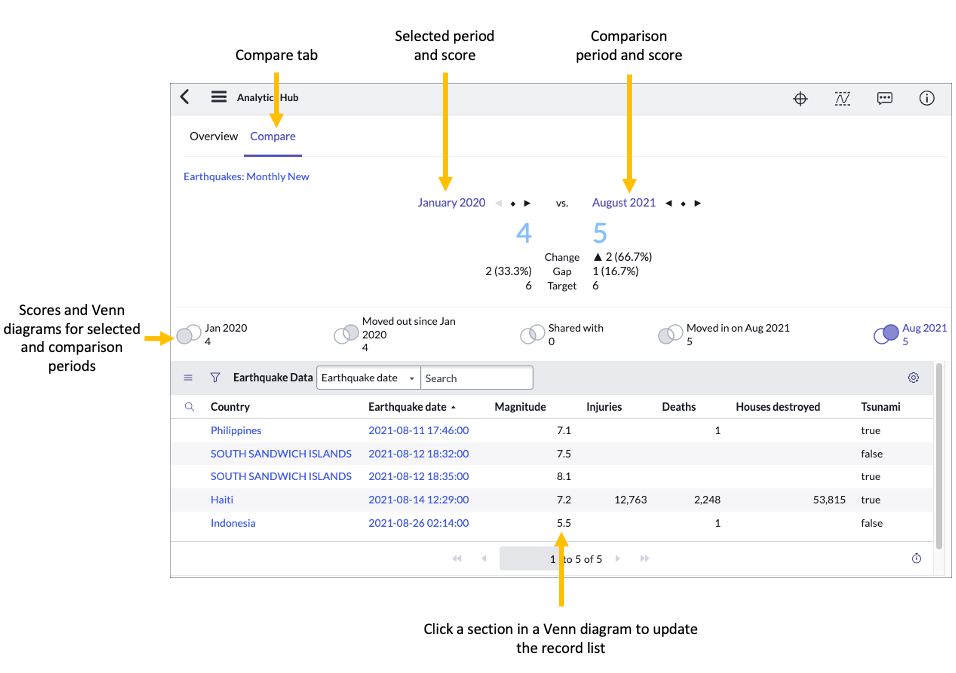This screenshot has height=673, width=956.
Task: Click the history clock icon below the table
Action: pyautogui.click(x=916, y=558)
